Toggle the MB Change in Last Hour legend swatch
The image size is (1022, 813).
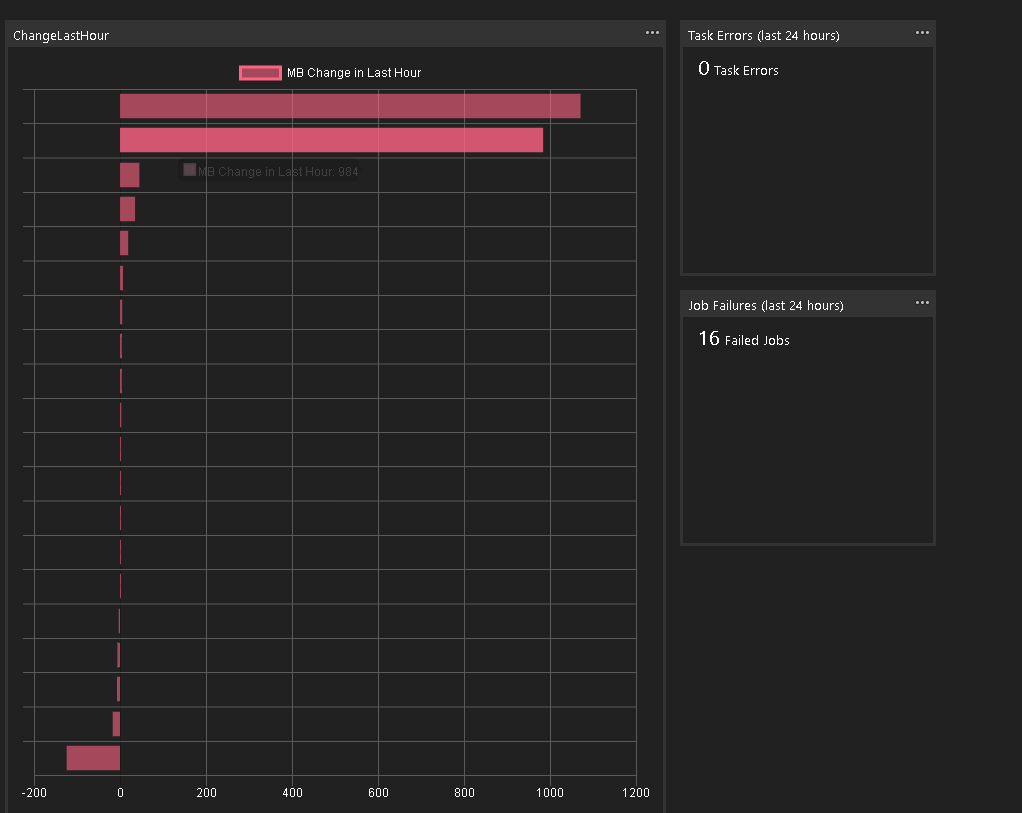coord(260,73)
